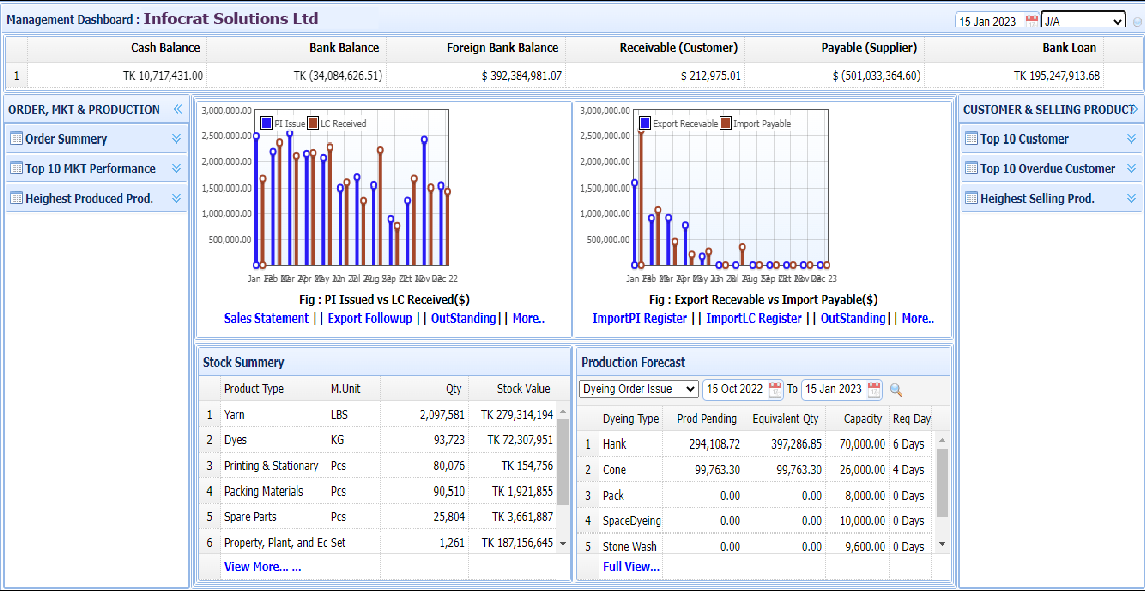The height and width of the screenshot is (591, 1145).
Task: Click the PI Issue blue legend swatch
Action: [267, 123]
